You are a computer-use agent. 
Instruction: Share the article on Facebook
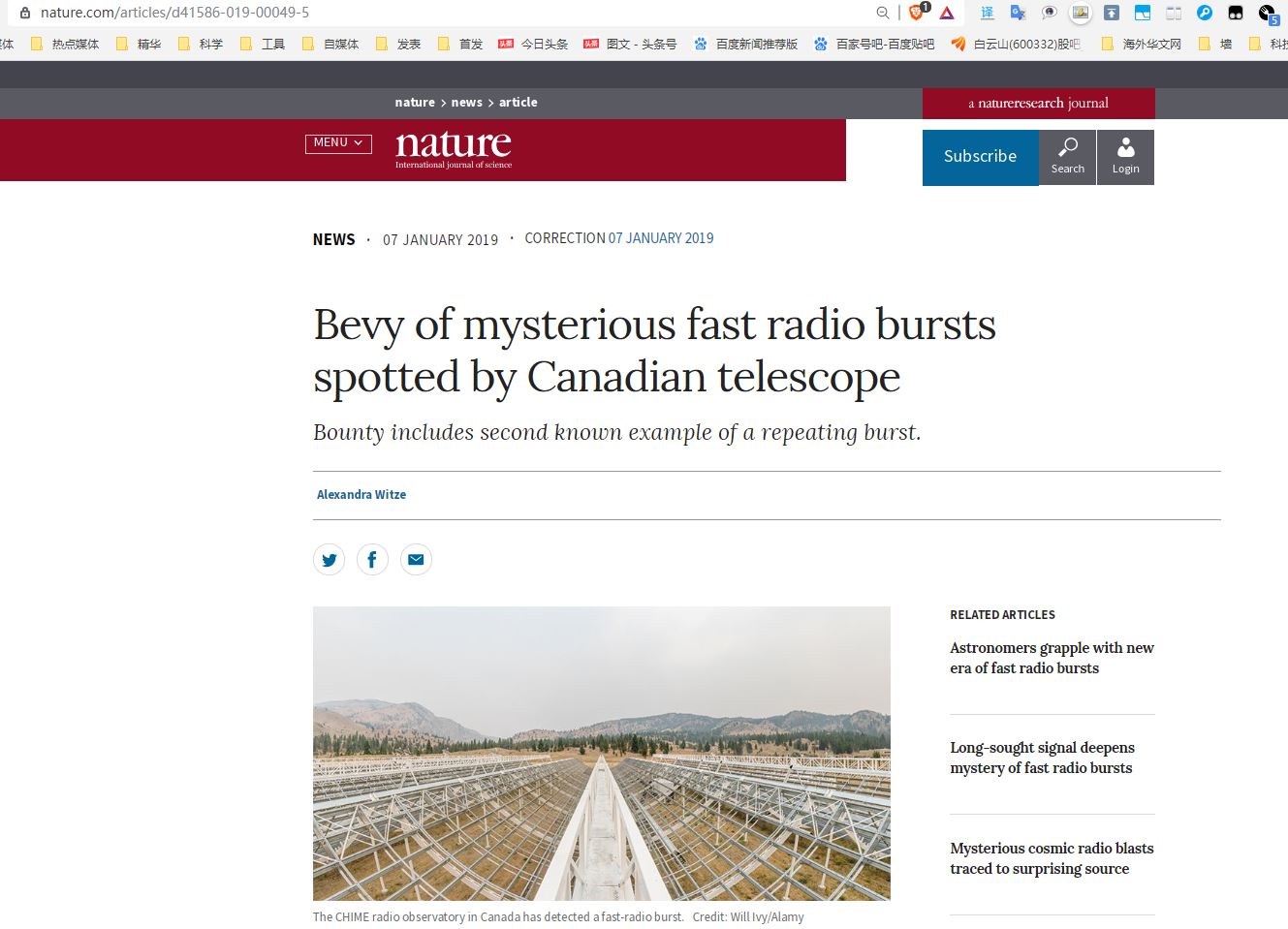coord(372,560)
